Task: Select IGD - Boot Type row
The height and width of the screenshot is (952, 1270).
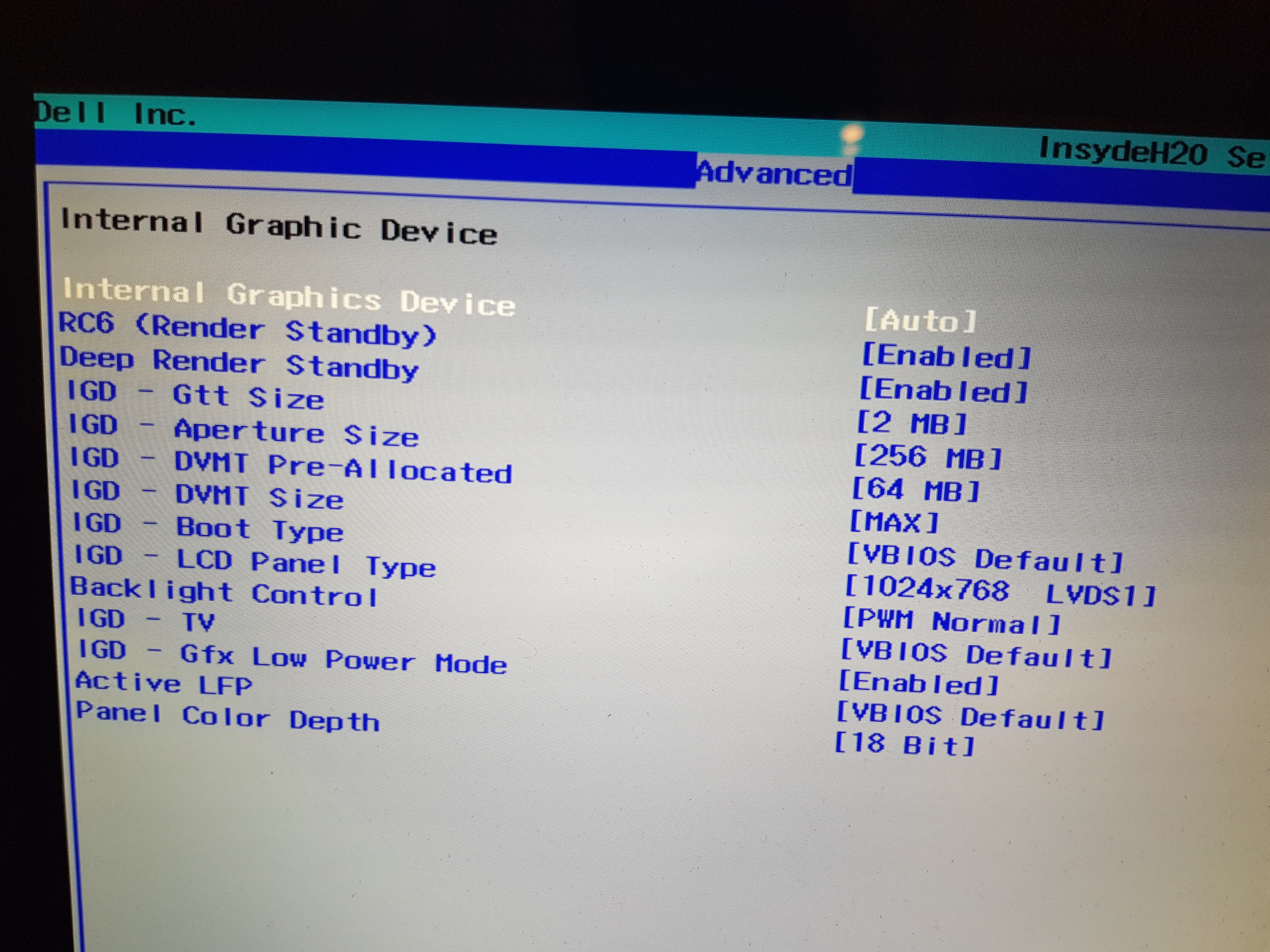Action: (x=208, y=527)
